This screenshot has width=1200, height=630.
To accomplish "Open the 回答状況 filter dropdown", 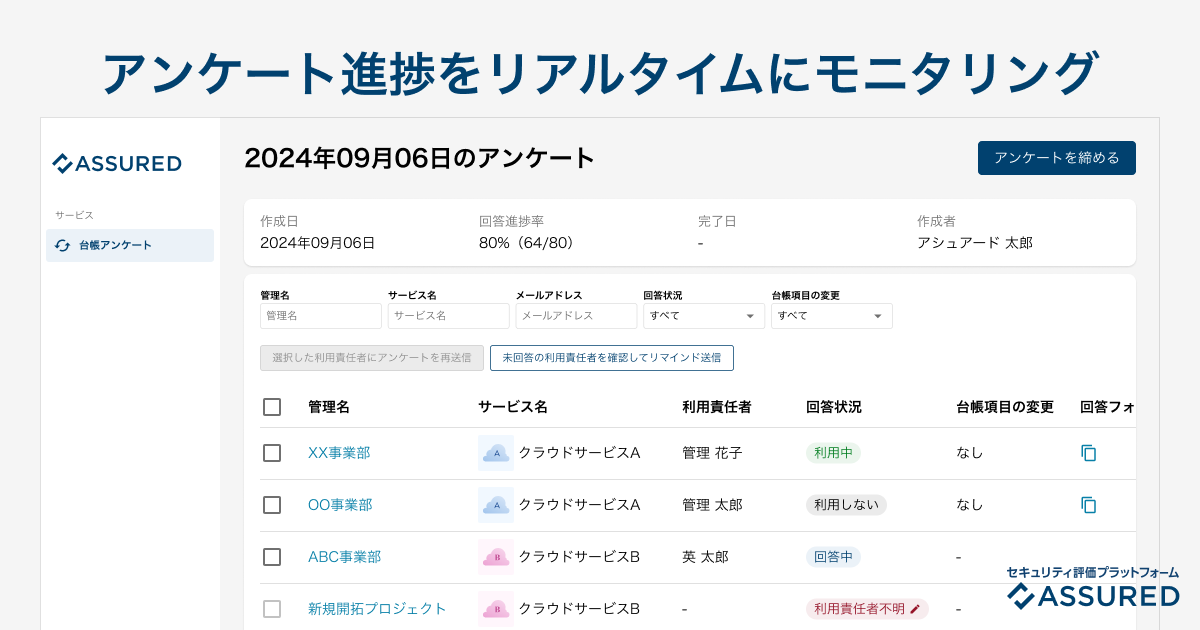I will click(704, 316).
